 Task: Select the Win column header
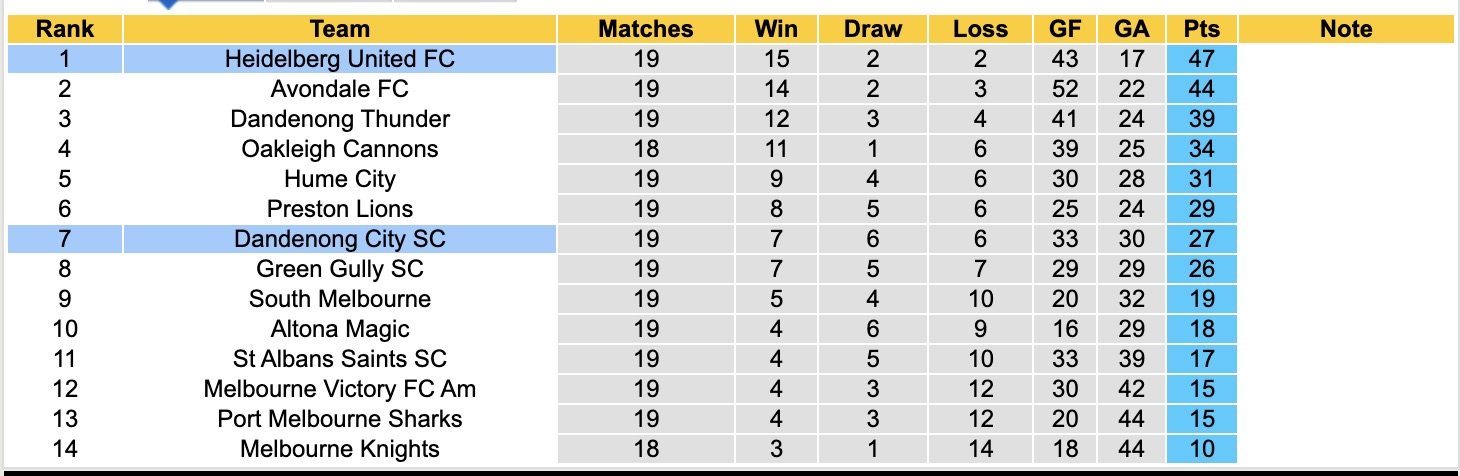coord(776,29)
